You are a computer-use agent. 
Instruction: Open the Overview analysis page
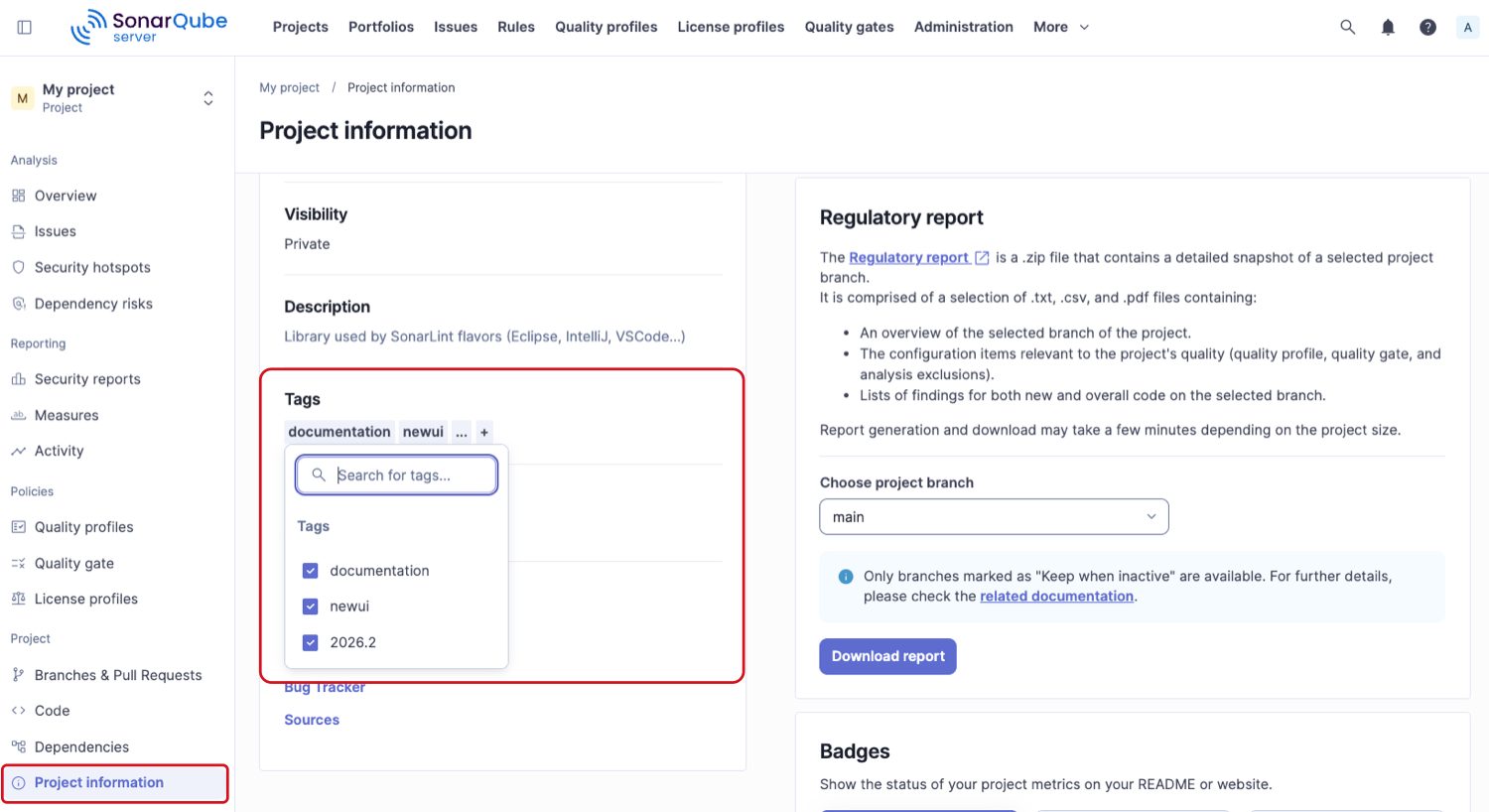pyautogui.click(x=64, y=195)
